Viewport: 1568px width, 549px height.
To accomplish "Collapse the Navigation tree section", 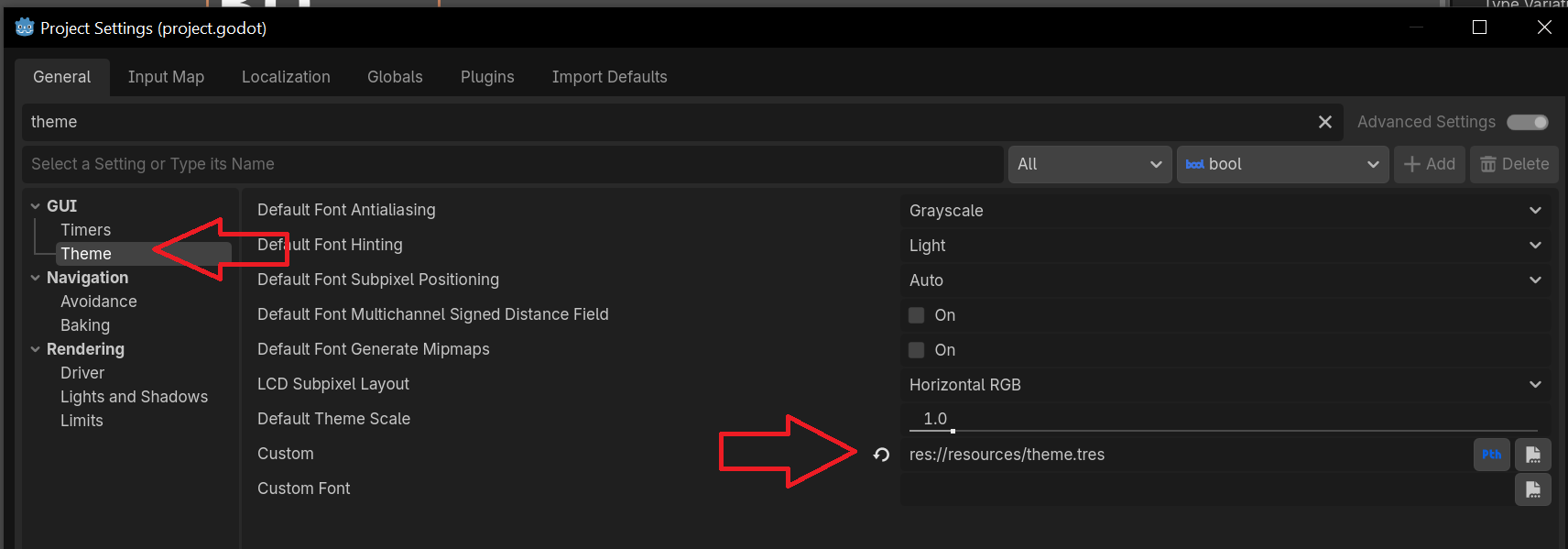I will click(x=36, y=278).
